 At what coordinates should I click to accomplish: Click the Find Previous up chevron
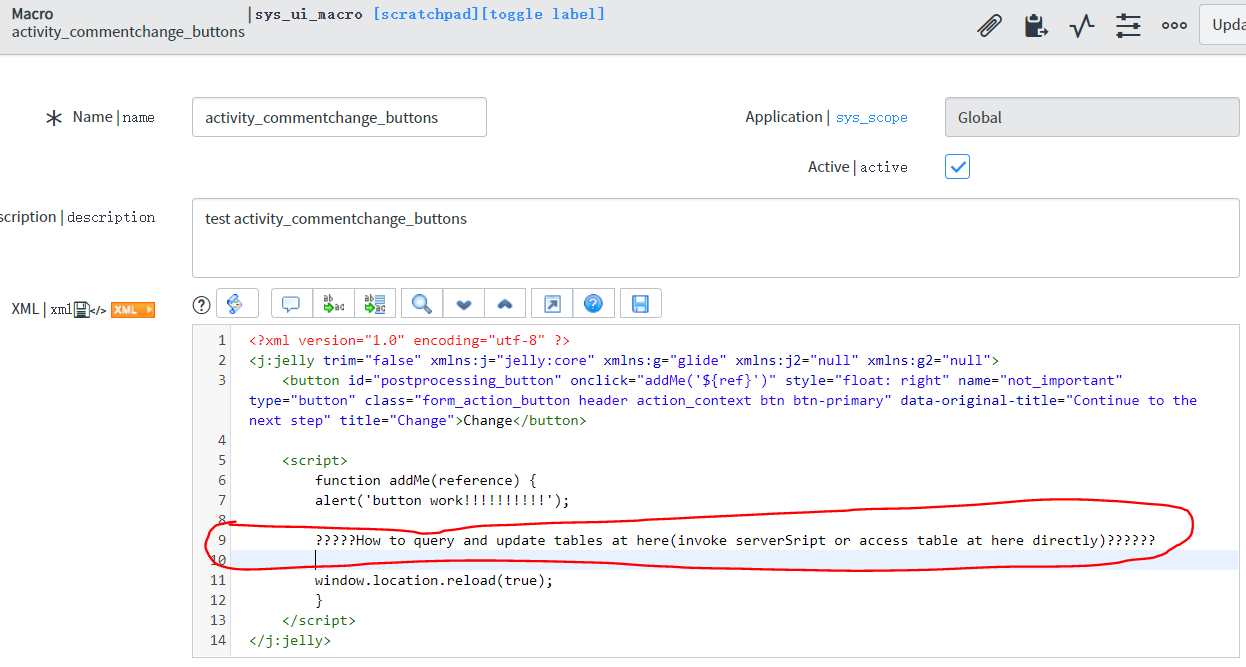[x=505, y=304]
